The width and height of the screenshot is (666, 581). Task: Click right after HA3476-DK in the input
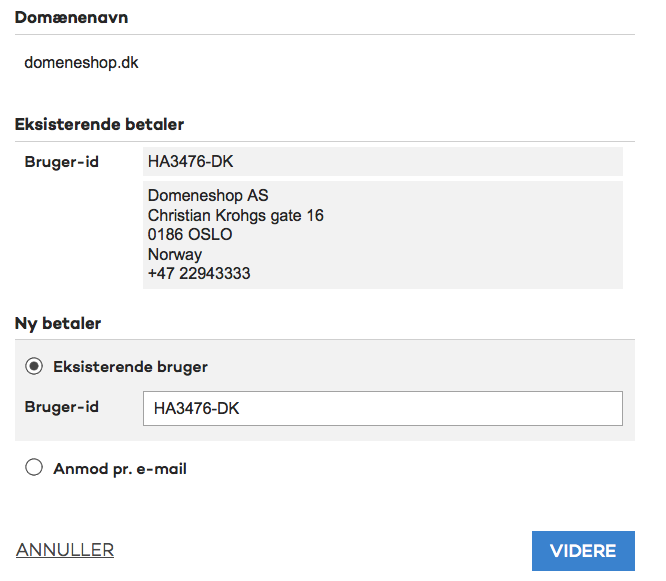[241, 409]
